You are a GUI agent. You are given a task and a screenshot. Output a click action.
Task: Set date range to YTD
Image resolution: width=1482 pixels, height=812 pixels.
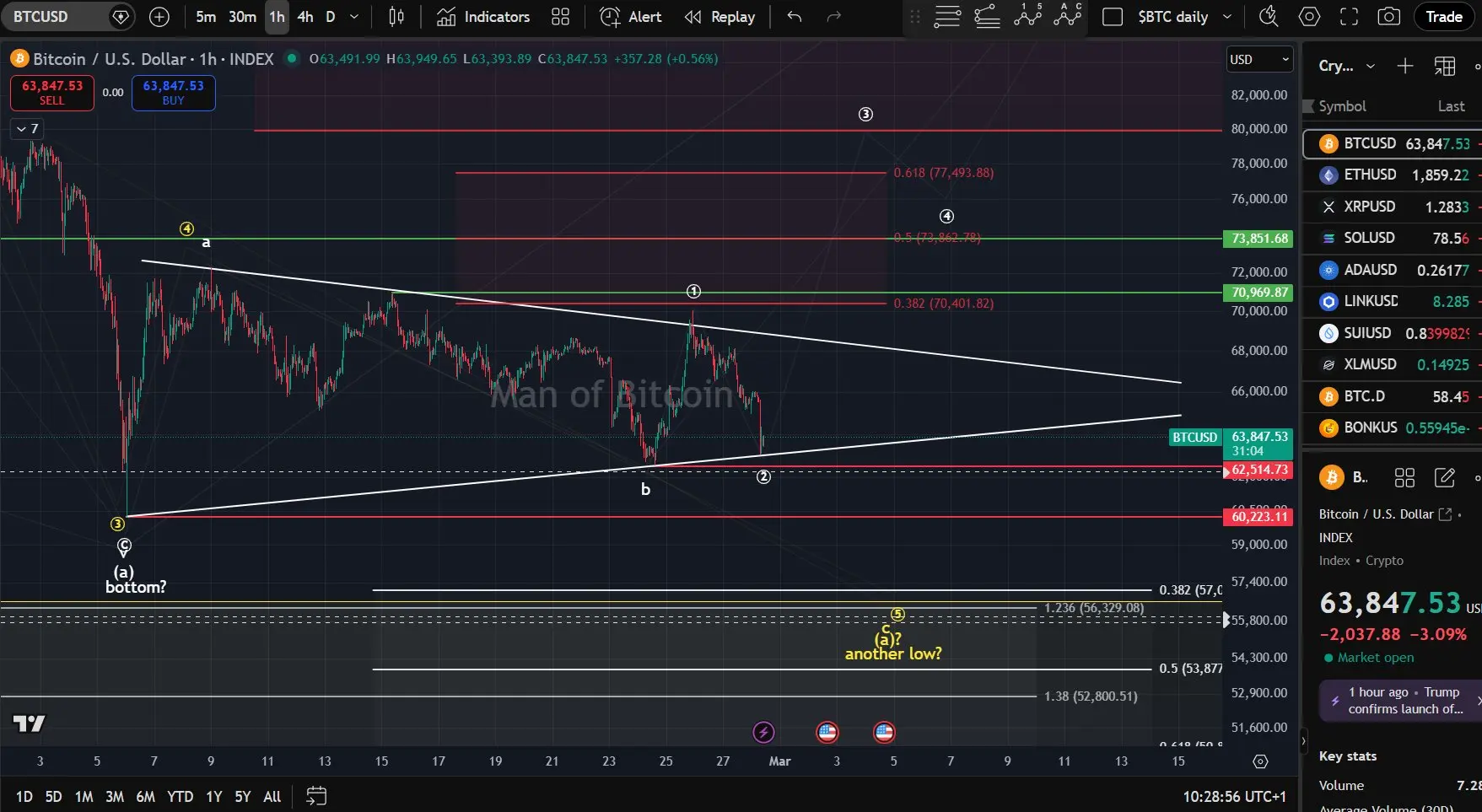180,797
